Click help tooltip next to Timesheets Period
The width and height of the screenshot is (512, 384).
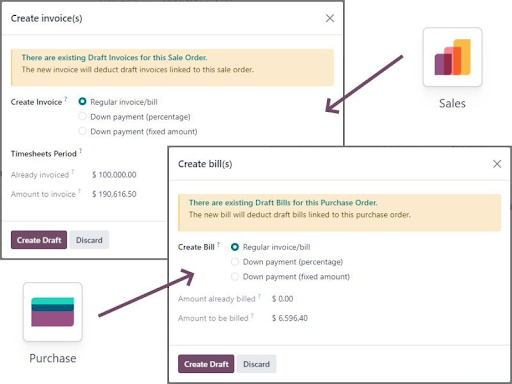coord(81,150)
